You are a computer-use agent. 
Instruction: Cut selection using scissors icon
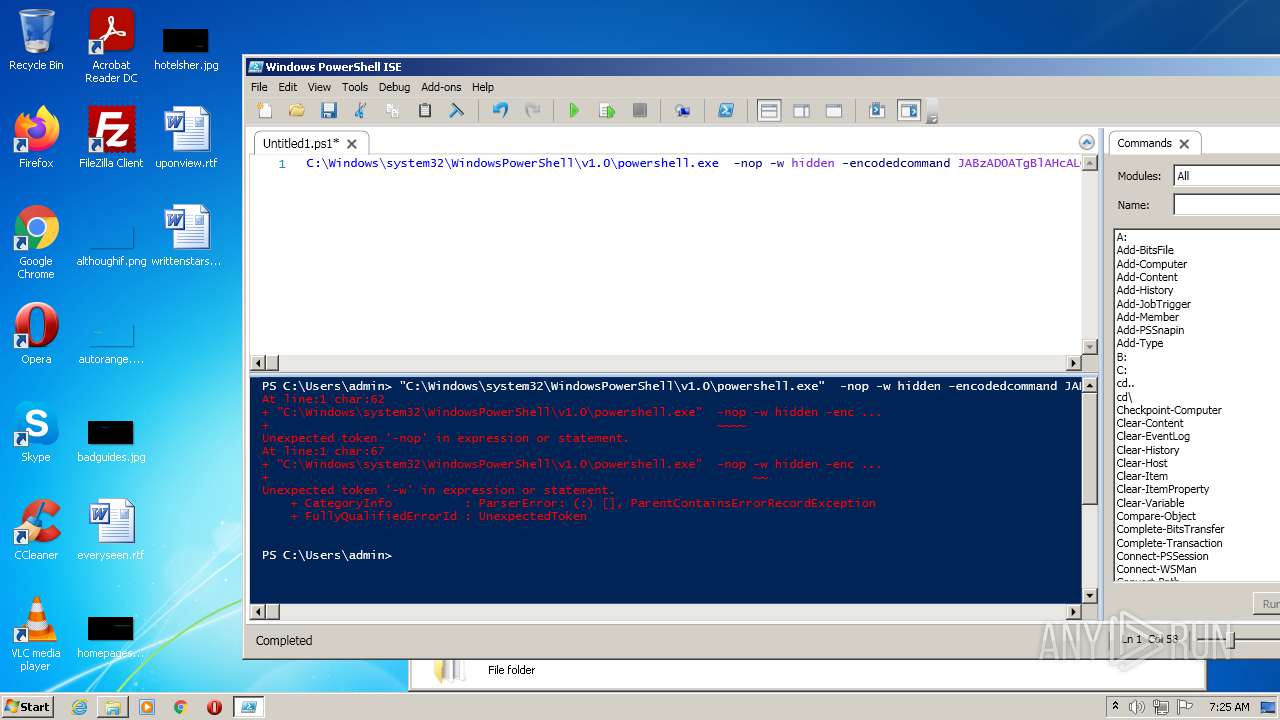pos(360,111)
